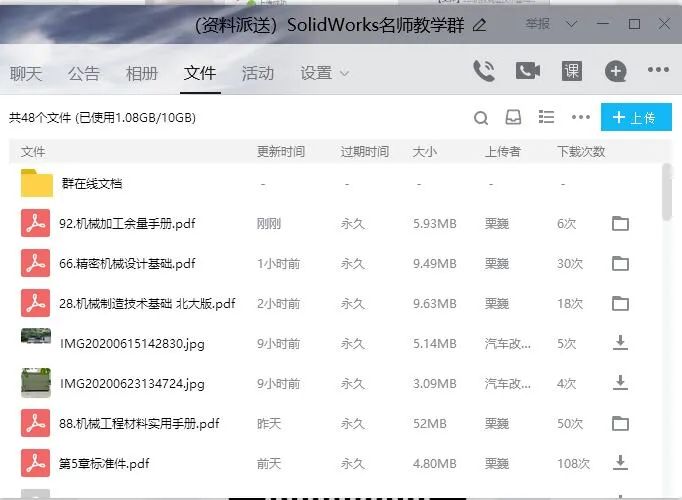Click PDF icon of 第5章标准件
Screen dimensions: 682x500
(35, 463)
